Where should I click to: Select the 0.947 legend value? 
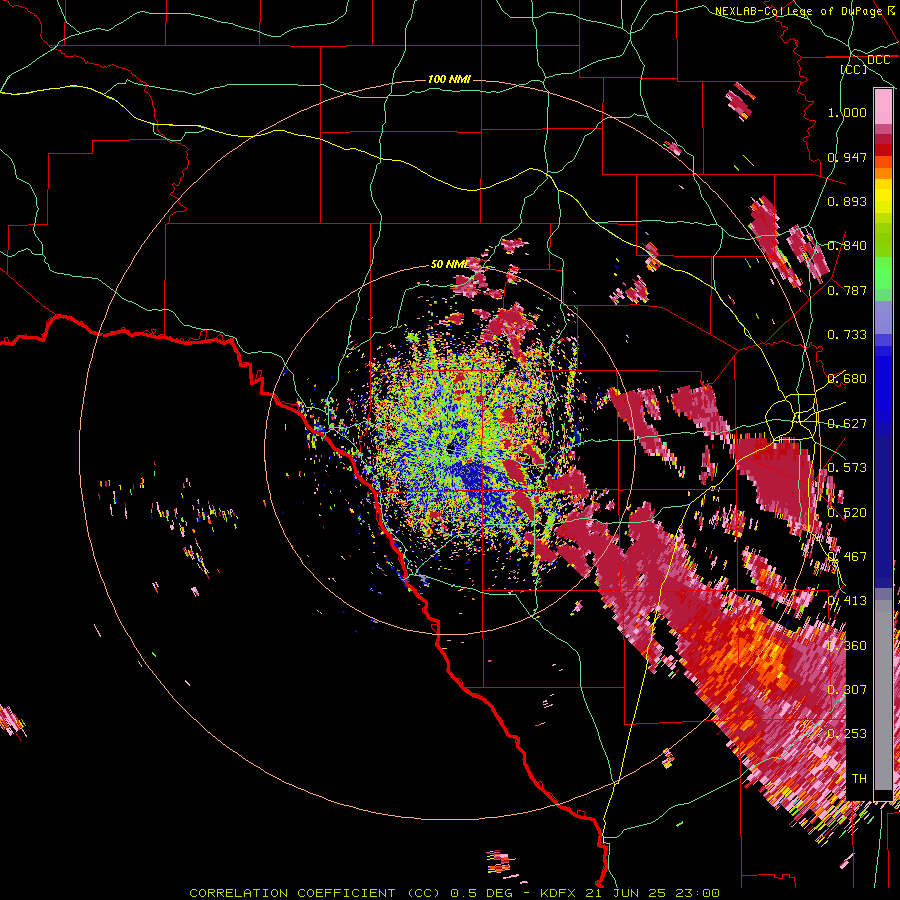847,157
